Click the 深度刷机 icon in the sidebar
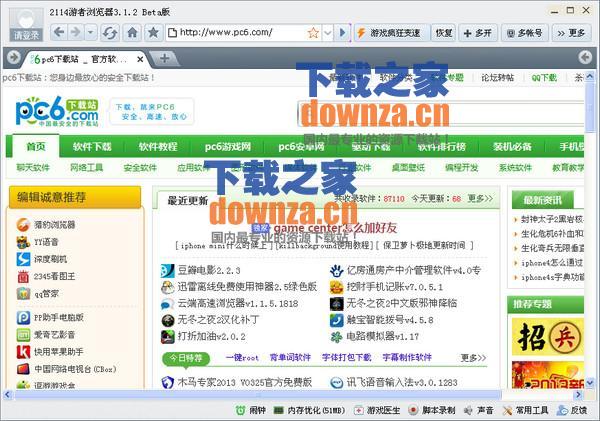This screenshot has width=600, height=421. tap(23, 259)
